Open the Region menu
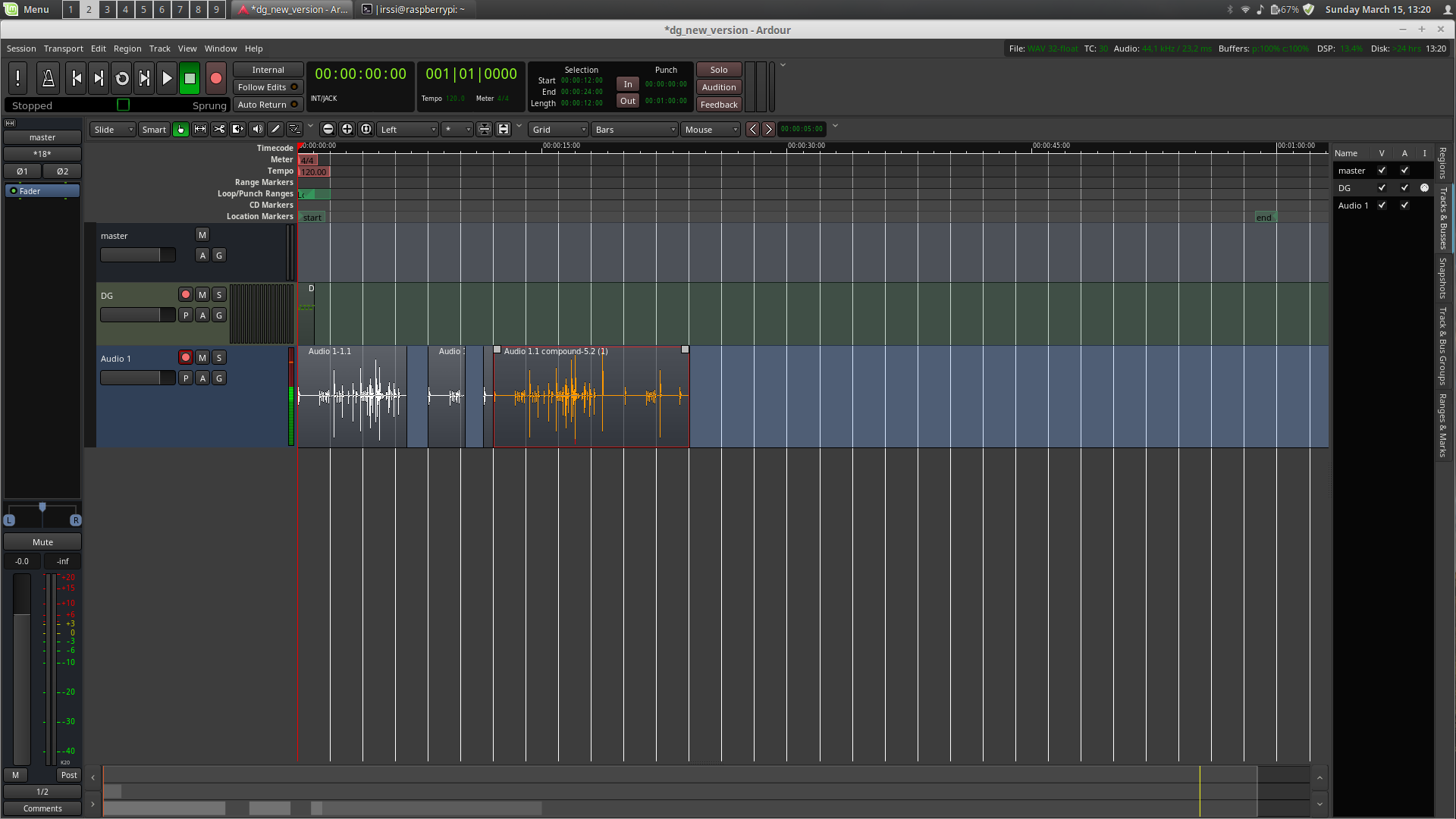The width and height of the screenshot is (1456, 819). pyautogui.click(x=127, y=49)
